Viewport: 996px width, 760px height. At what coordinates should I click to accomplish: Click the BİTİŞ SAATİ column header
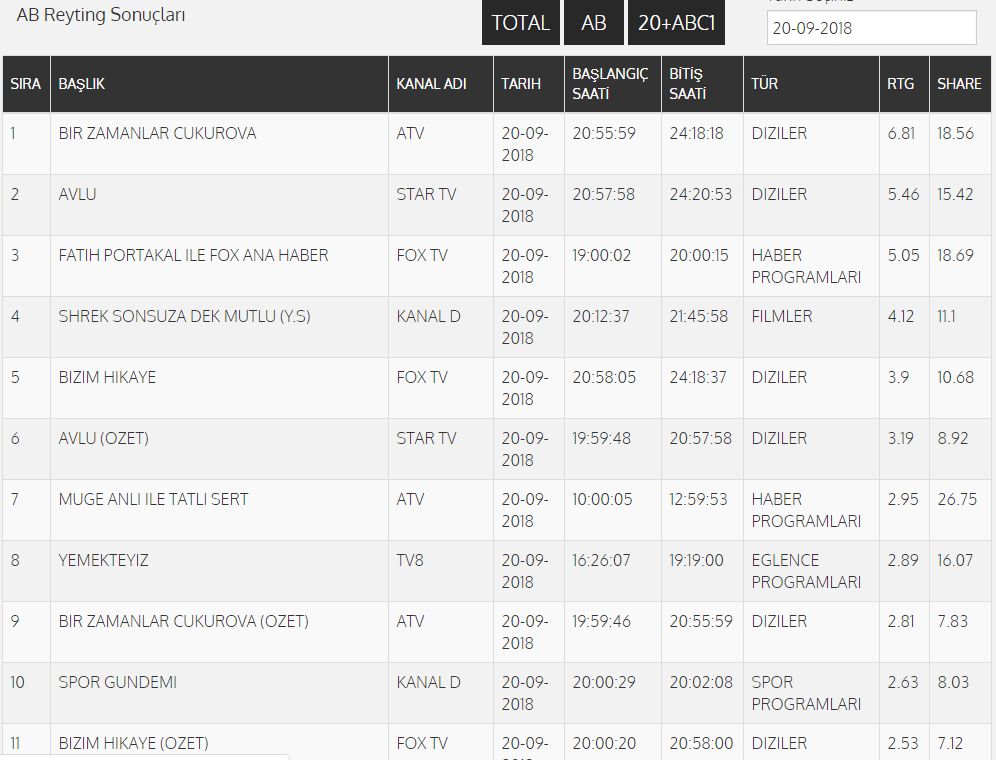click(x=687, y=83)
